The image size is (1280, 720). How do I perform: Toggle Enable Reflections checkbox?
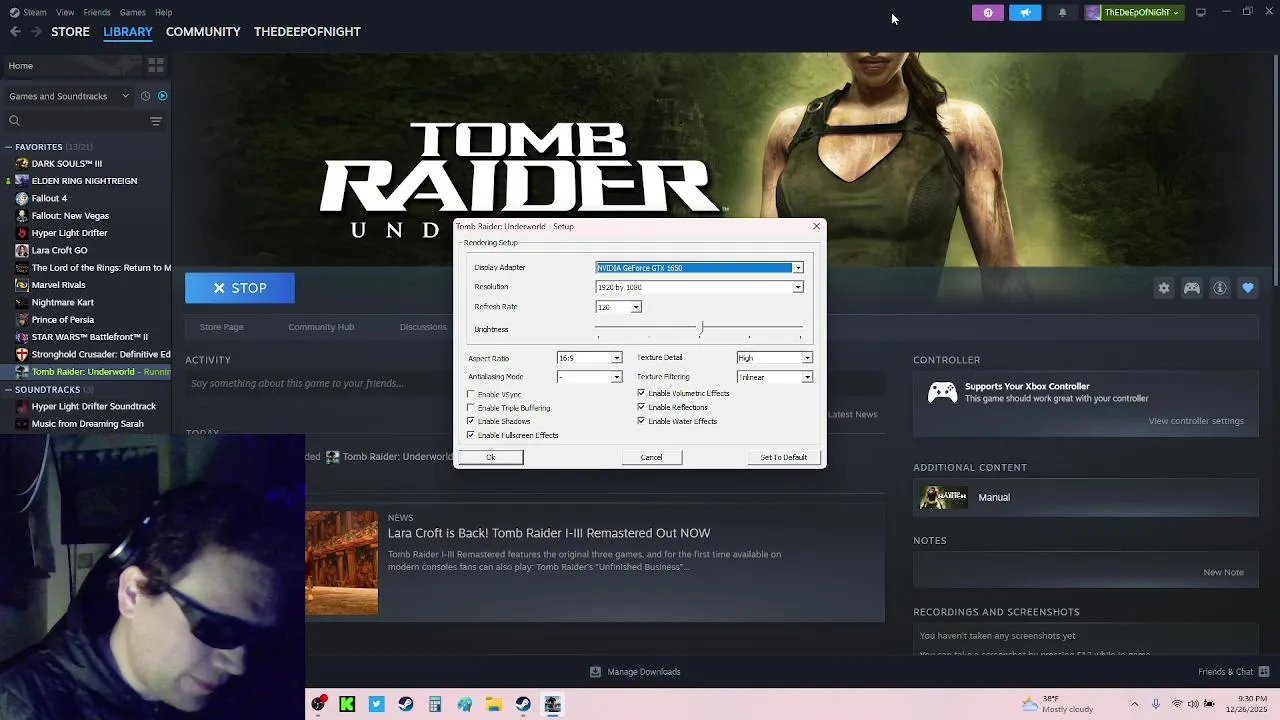click(x=641, y=407)
